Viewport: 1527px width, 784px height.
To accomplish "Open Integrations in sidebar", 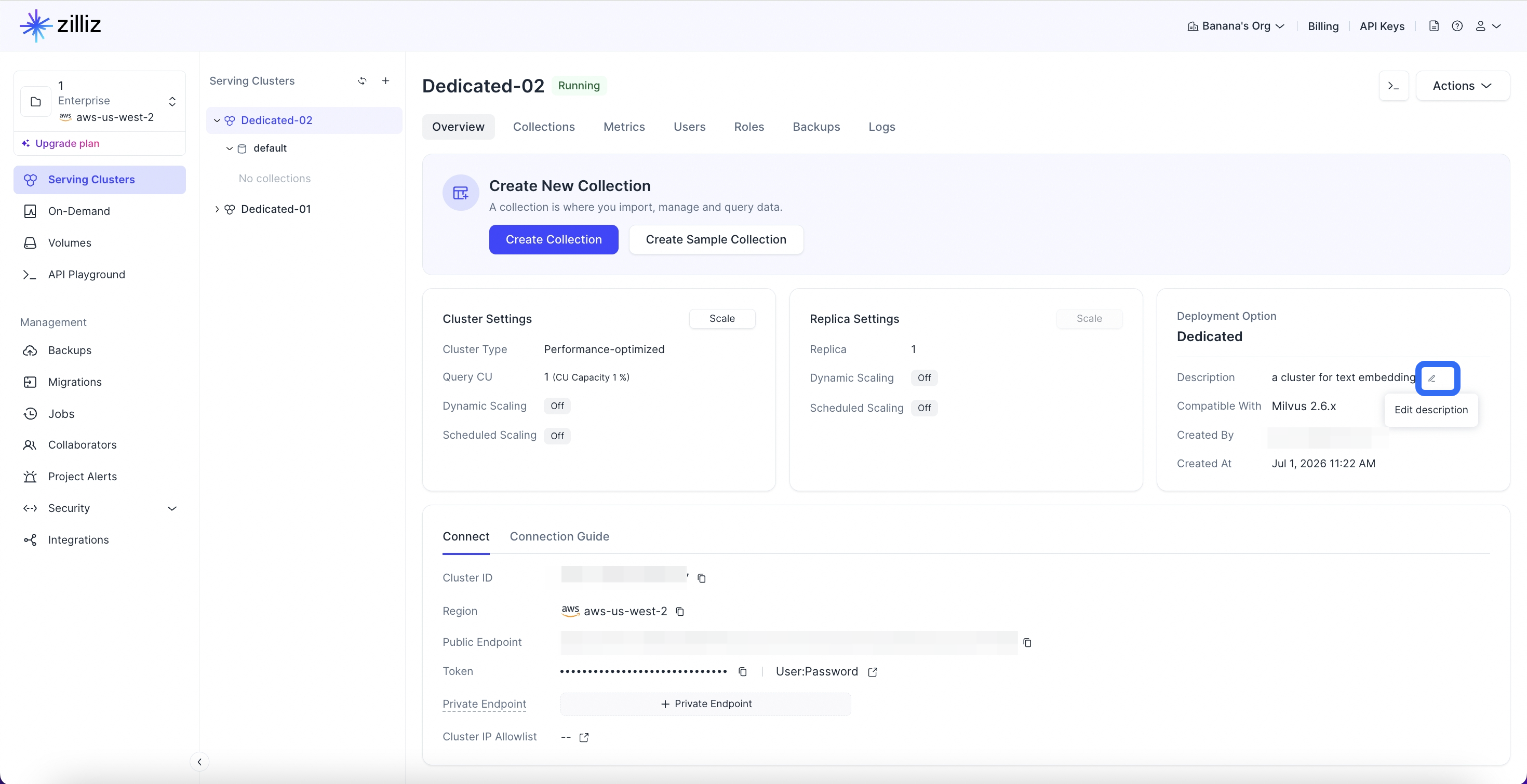I will pyautogui.click(x=100, y=540).
